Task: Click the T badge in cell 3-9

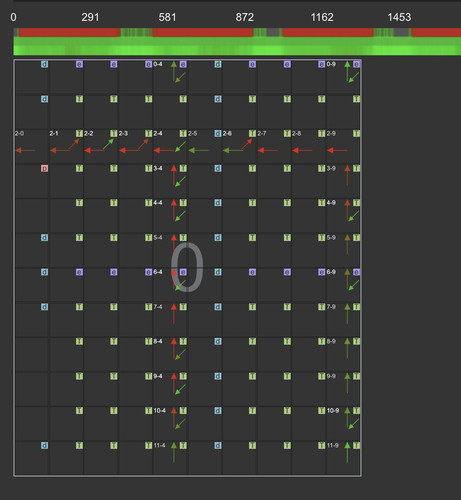Action: tap(356, 168)
